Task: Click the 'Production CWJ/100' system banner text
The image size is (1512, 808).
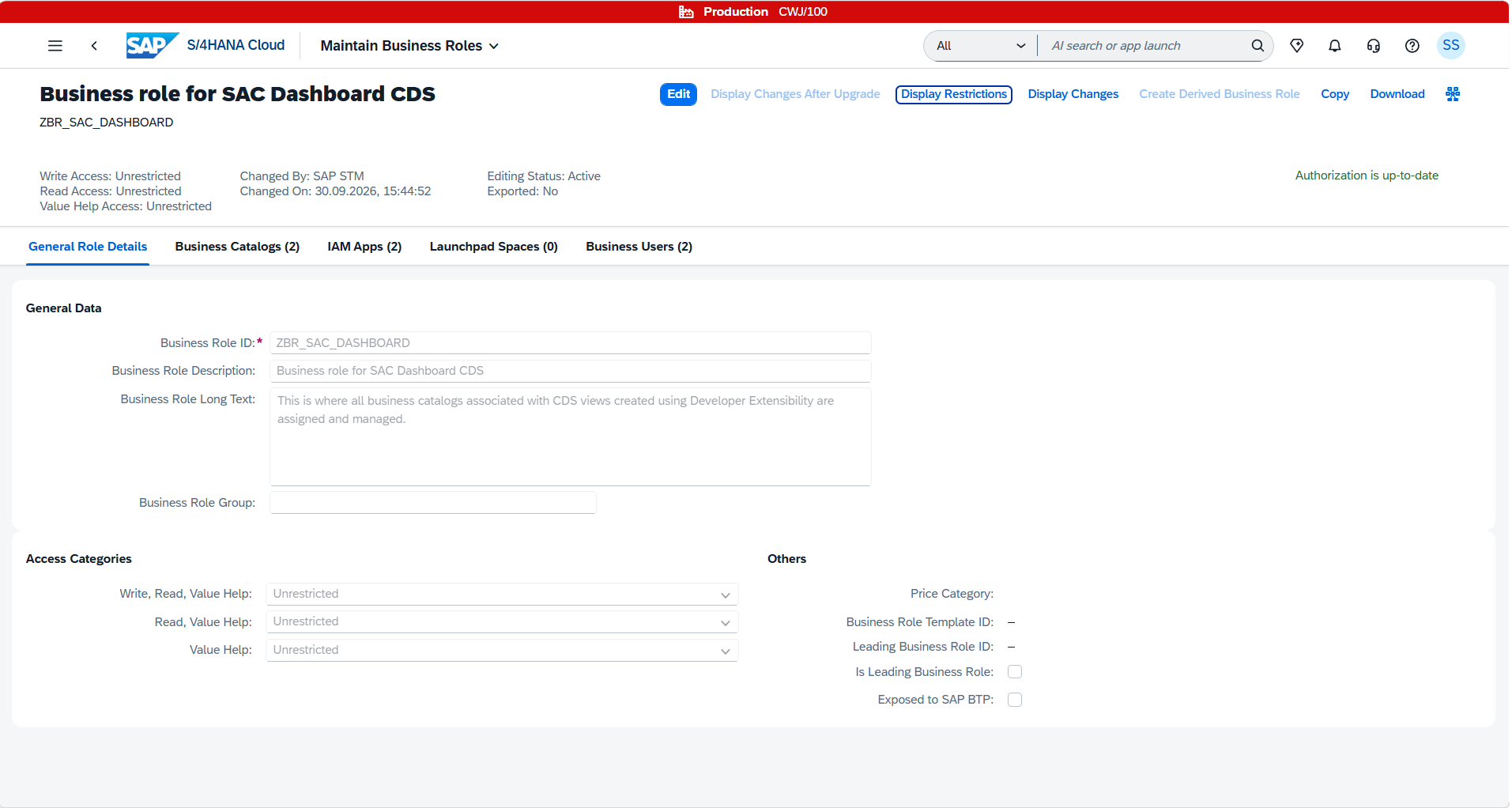Action: [x=765, y=12]
